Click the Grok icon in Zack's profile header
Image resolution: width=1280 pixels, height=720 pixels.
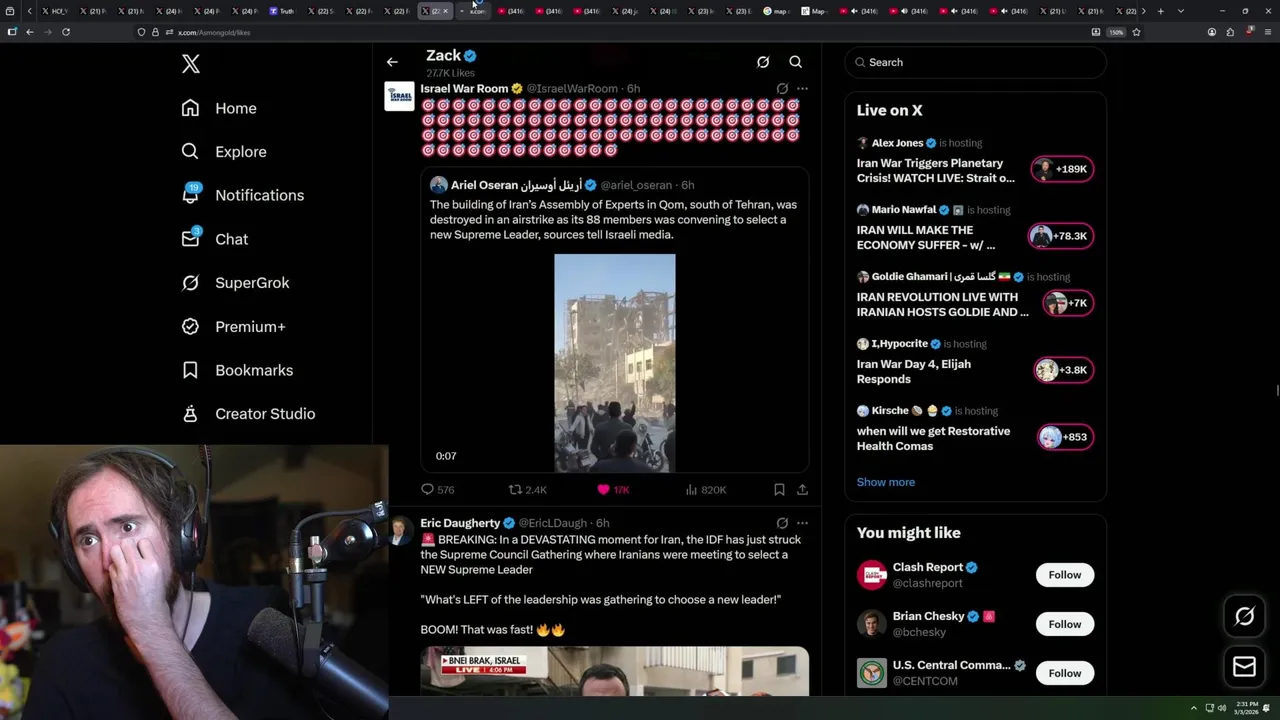763,62
